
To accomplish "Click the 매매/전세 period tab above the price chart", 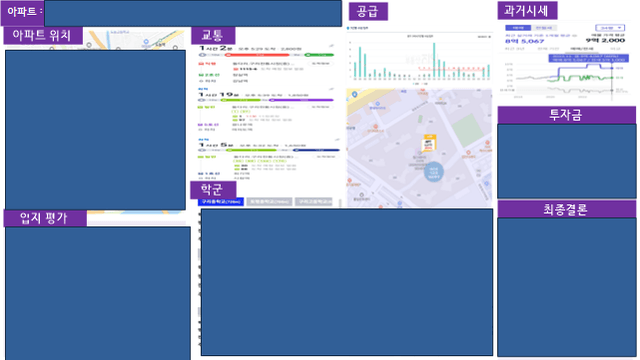I will pyautogui.click(x=582, y=49).
